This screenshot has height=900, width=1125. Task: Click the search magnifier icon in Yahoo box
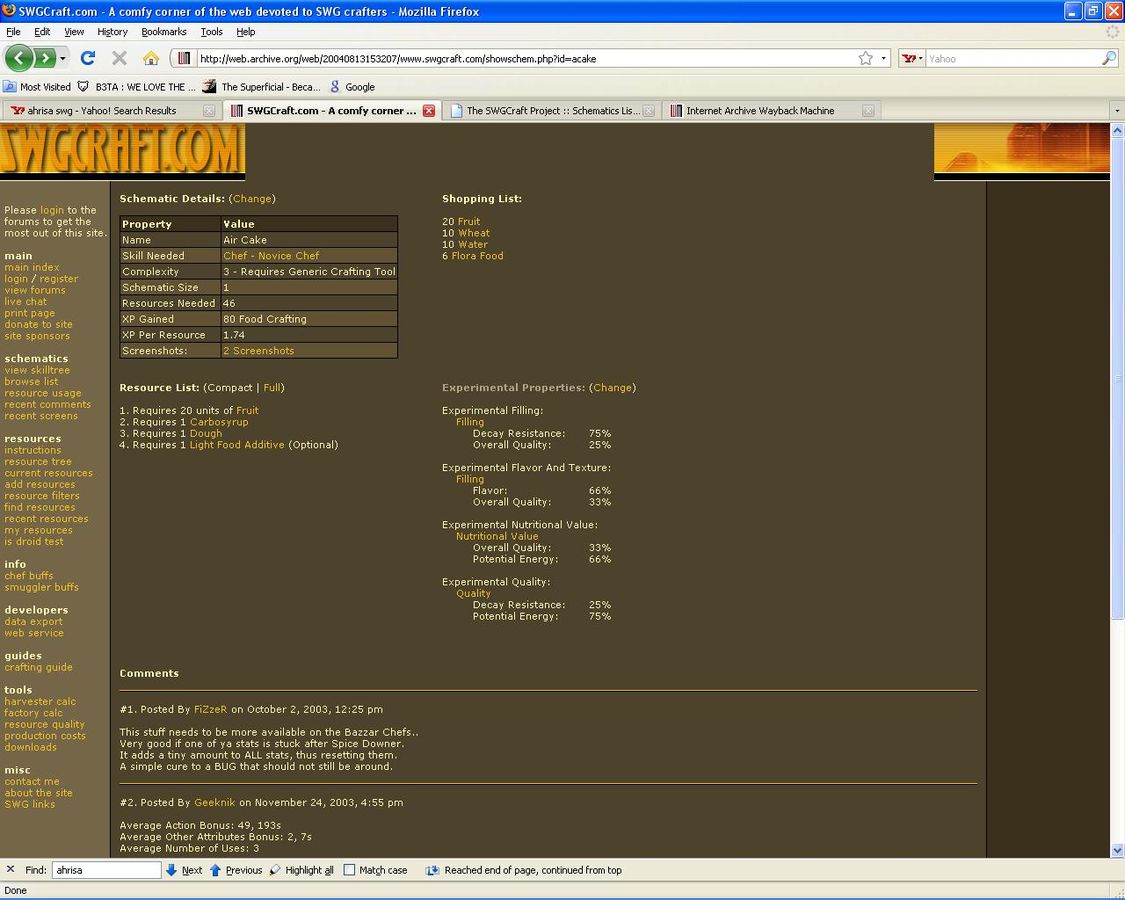click(x=1108, y=58)
